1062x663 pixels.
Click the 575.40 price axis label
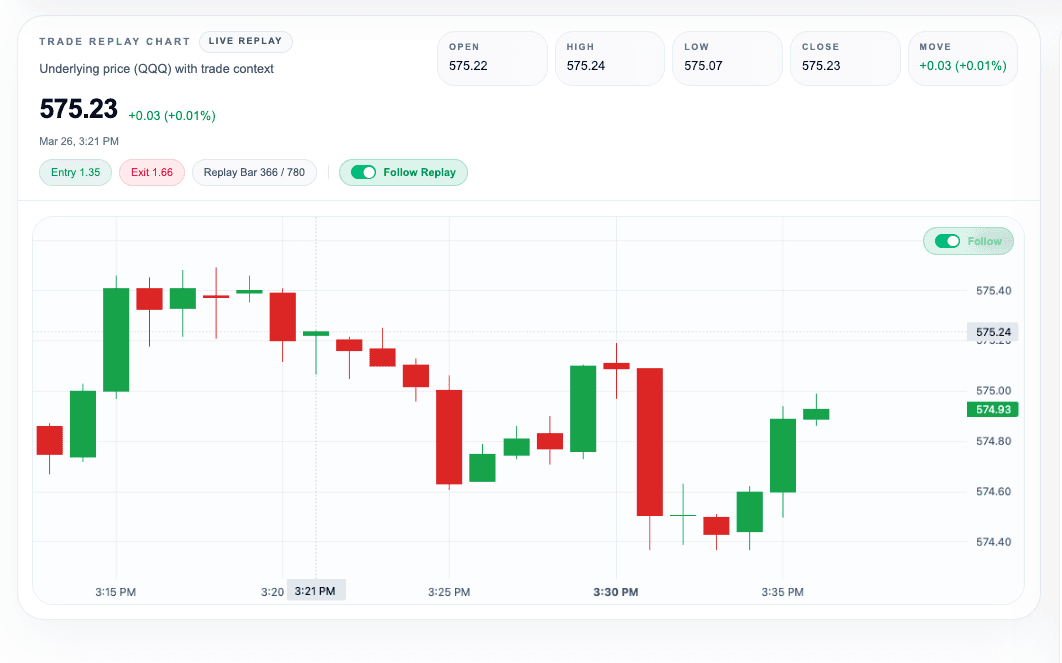click(993, 291)
